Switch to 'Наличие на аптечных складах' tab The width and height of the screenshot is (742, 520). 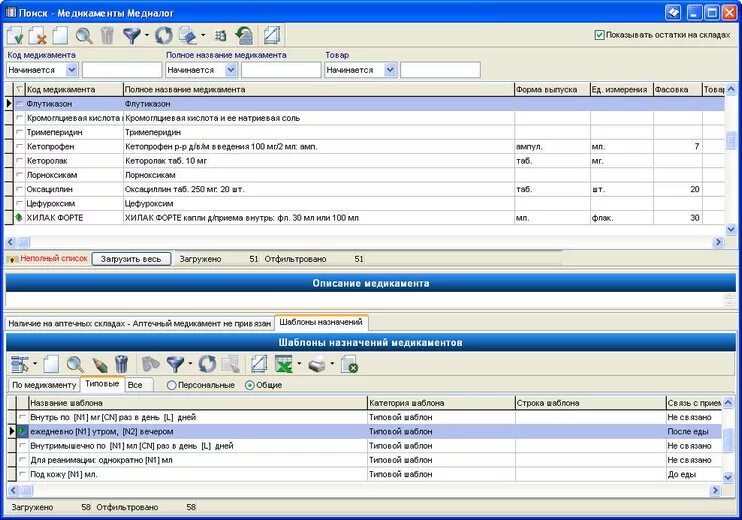[x=140, y=324]
